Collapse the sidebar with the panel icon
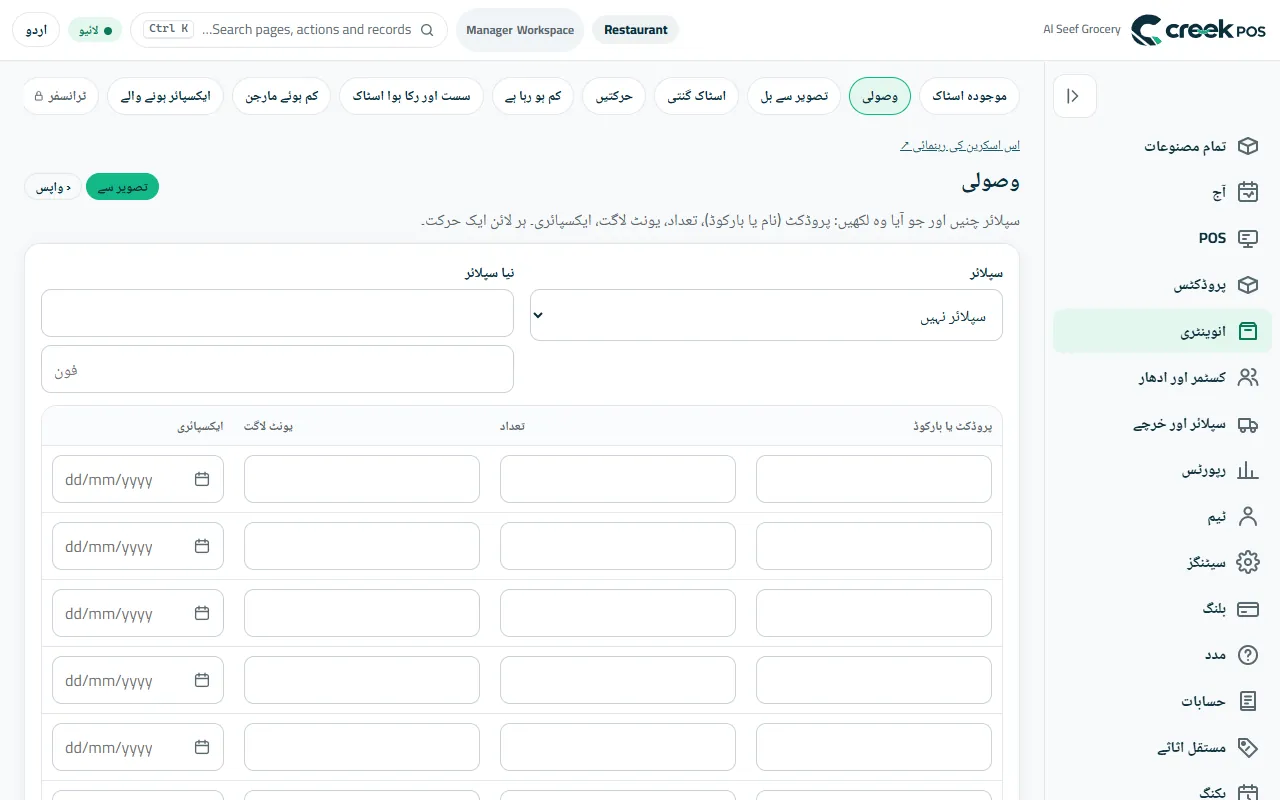The image size is (1280, 800). tap(1074, 96)
